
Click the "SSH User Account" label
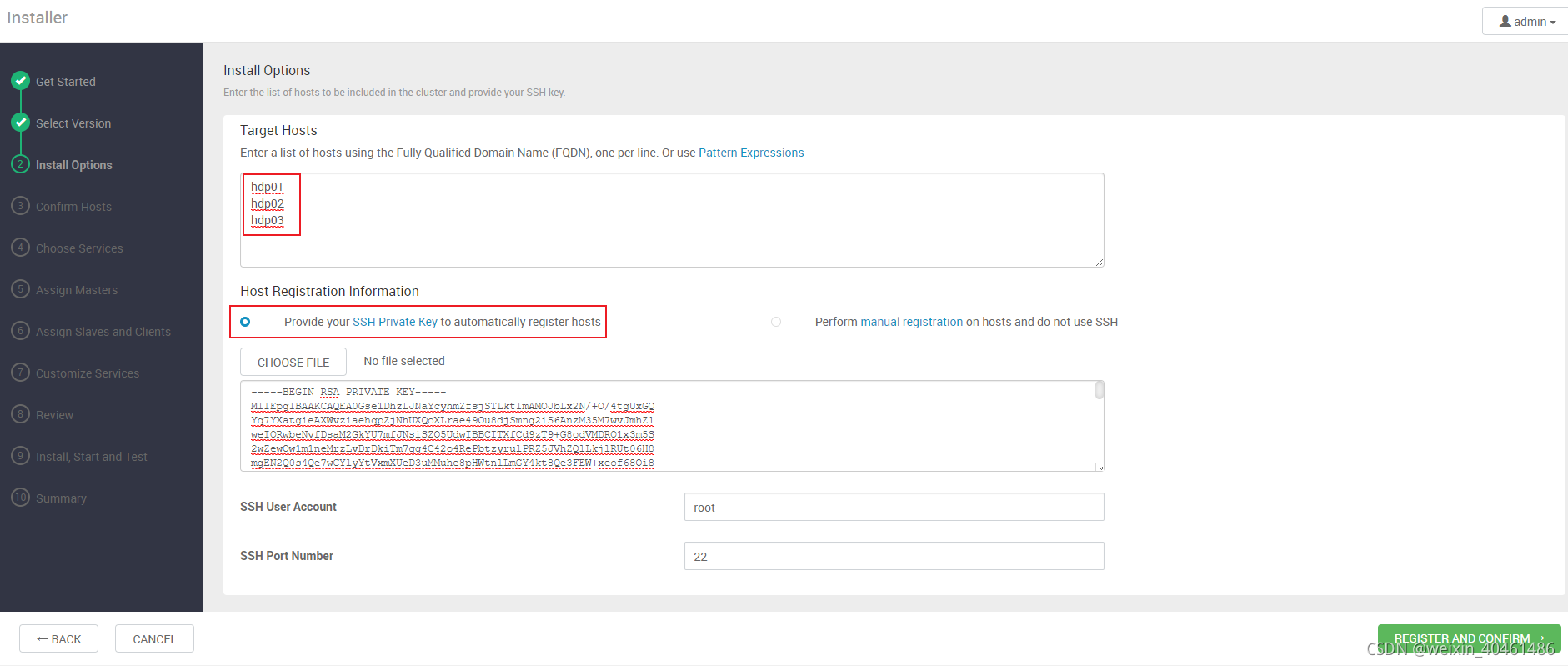288,507
